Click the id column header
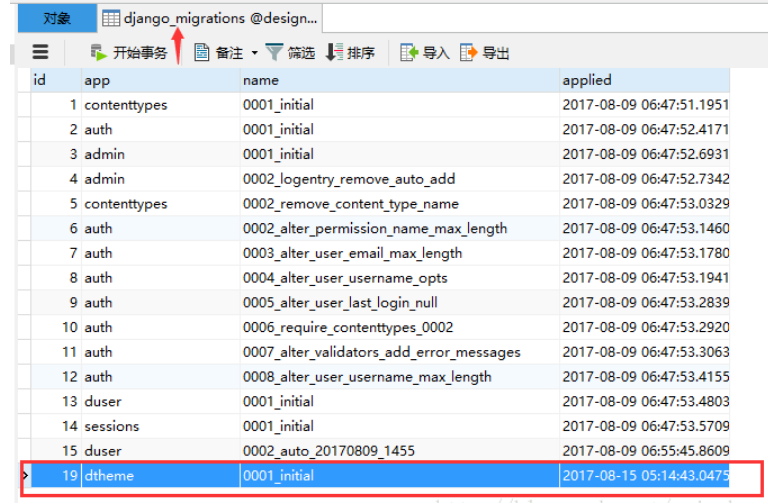Screen dimensions: 768x503 (x=56, y=80)
